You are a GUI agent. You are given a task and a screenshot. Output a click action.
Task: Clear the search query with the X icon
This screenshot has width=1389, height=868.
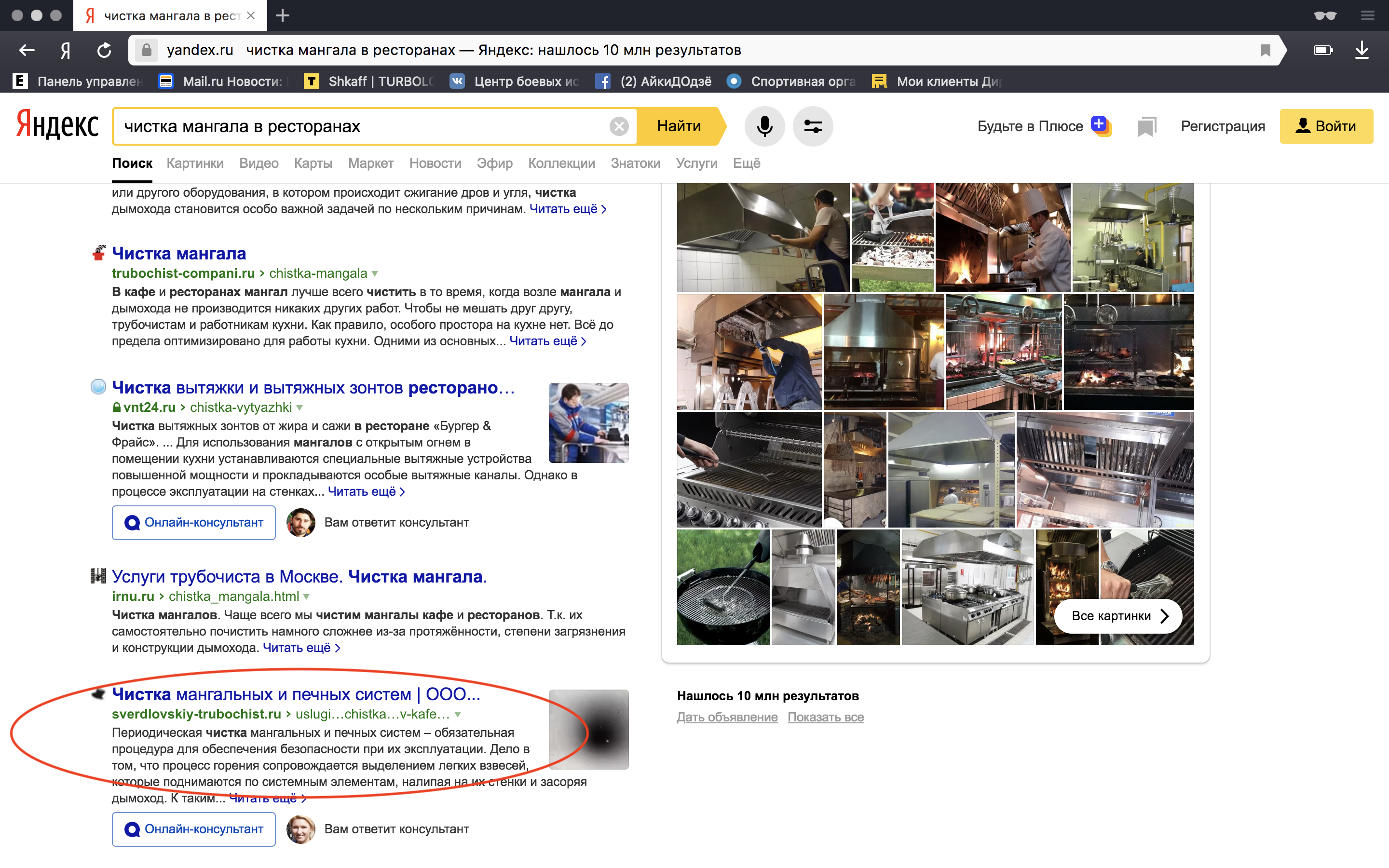coord(619,126)
